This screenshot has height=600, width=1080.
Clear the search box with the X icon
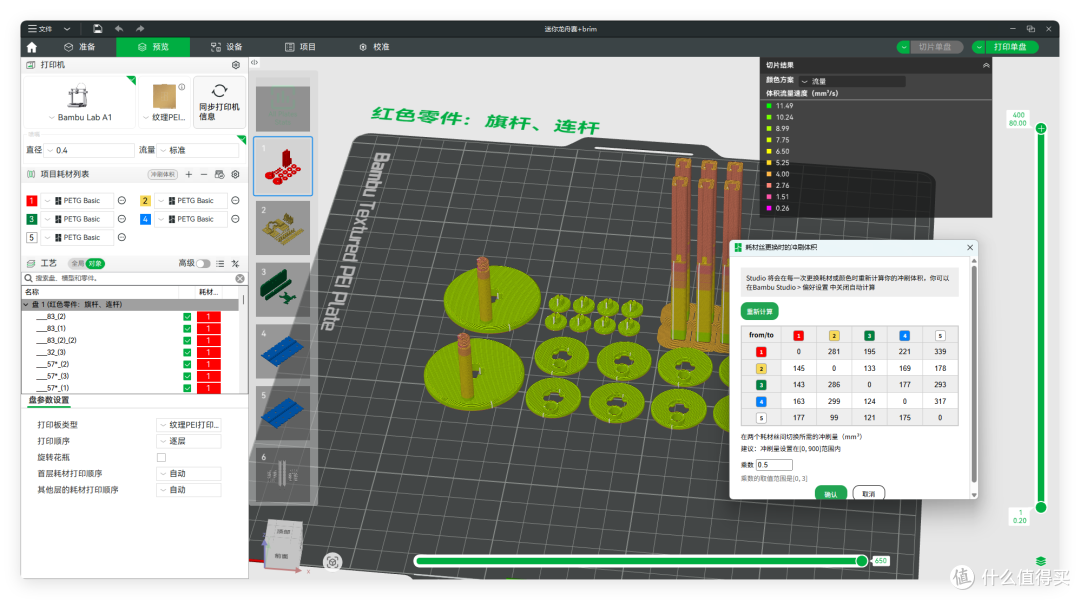(x=240, y=278)
